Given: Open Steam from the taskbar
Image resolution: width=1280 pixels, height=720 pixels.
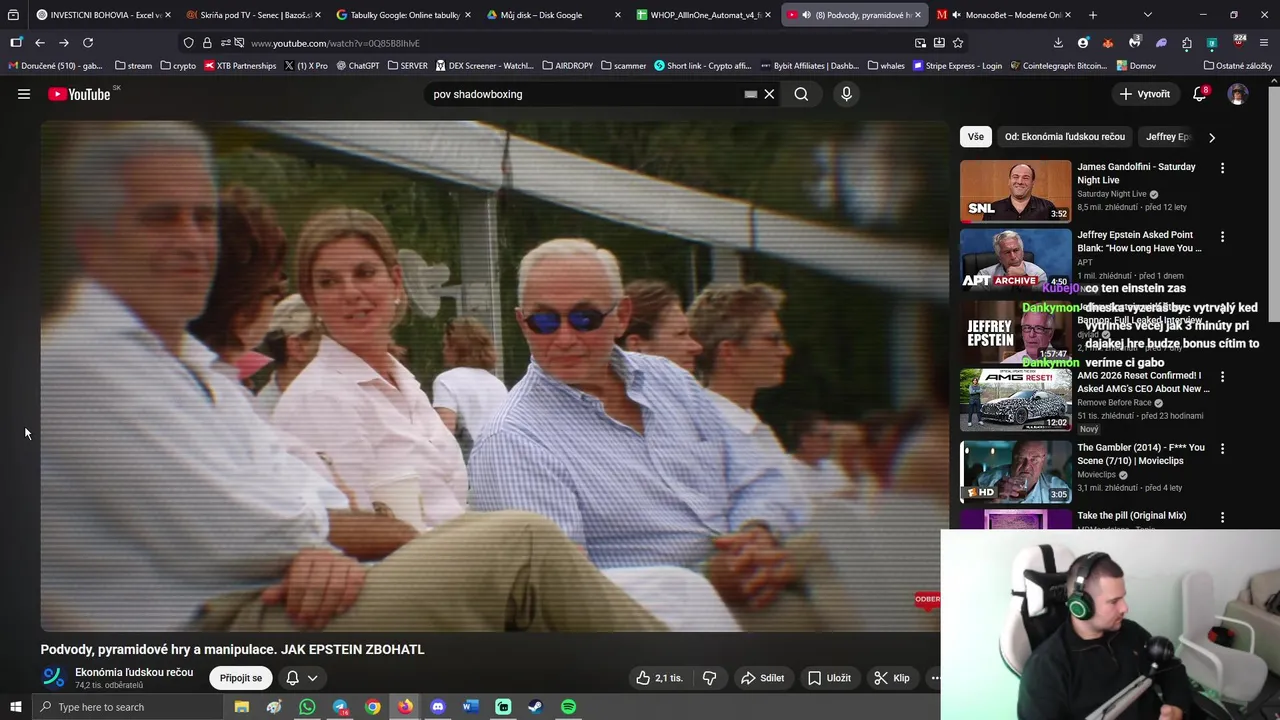Looking at the screenshot, I should tap(535, 707).
